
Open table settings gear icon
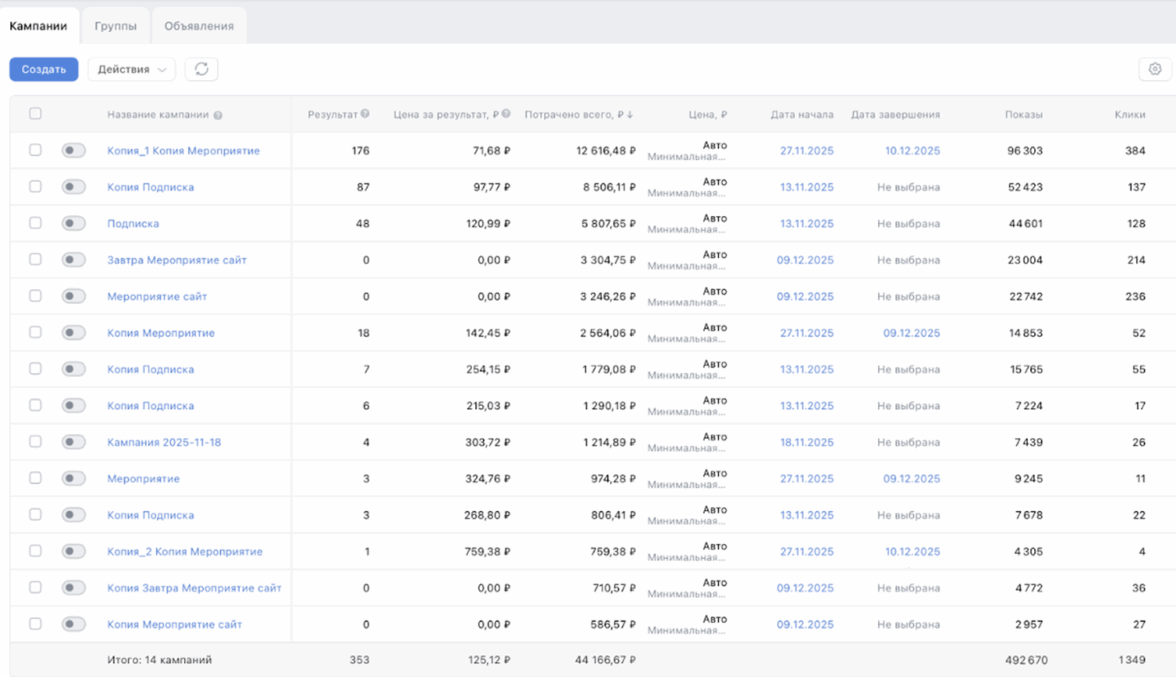pos(1155,69)
